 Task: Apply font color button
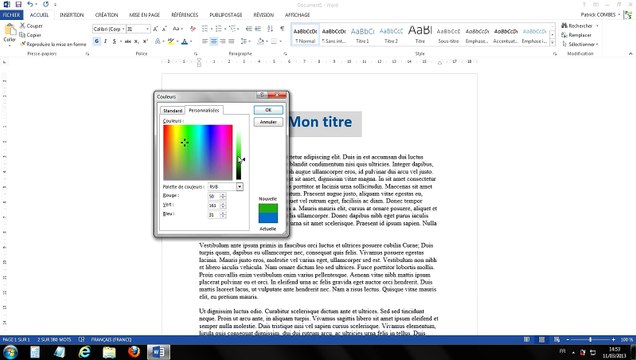[x=185, y=41]
